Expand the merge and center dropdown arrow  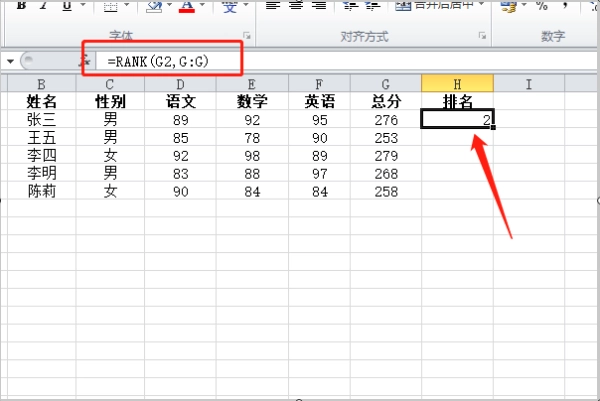(x=481, y=5)
